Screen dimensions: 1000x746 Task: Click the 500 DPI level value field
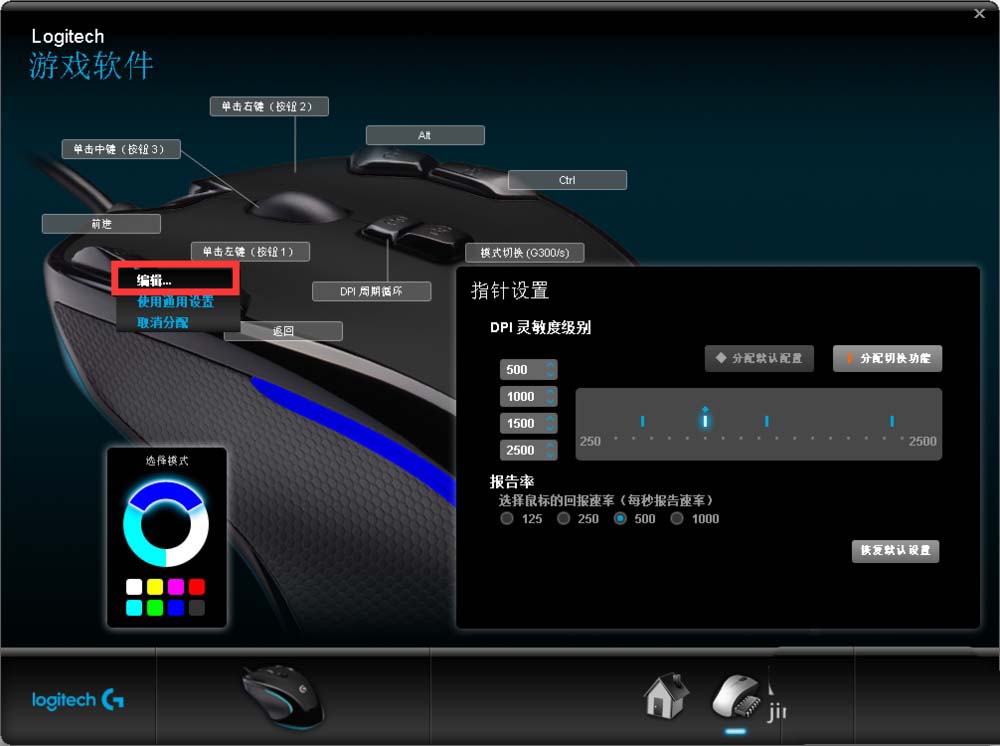[x=528, y=370]
